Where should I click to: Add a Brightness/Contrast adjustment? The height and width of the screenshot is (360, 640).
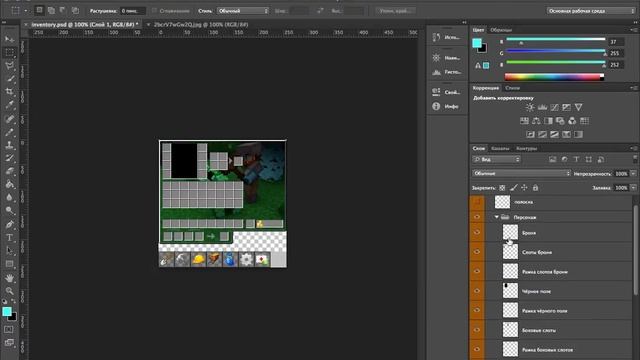pyautogui.click(x=530, y=107)
